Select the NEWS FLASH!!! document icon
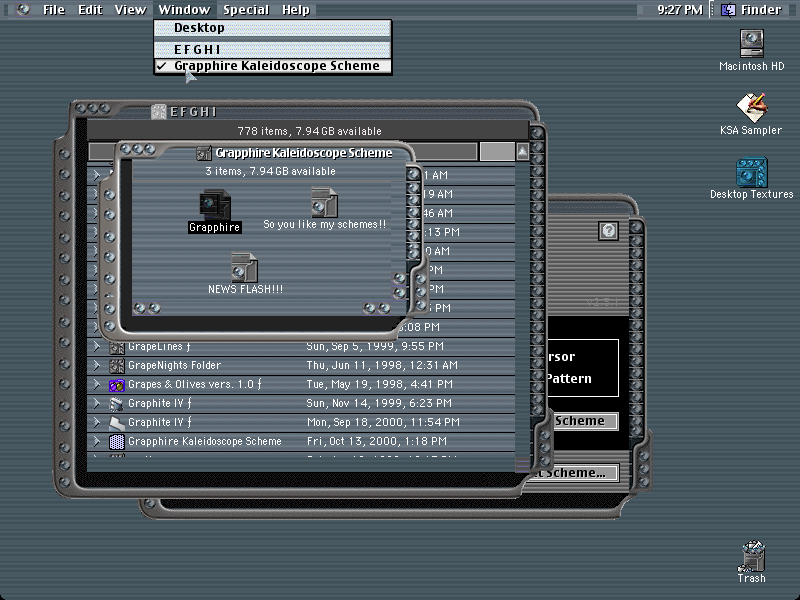This screenshot has width=800, height=600. click(244, 267)
